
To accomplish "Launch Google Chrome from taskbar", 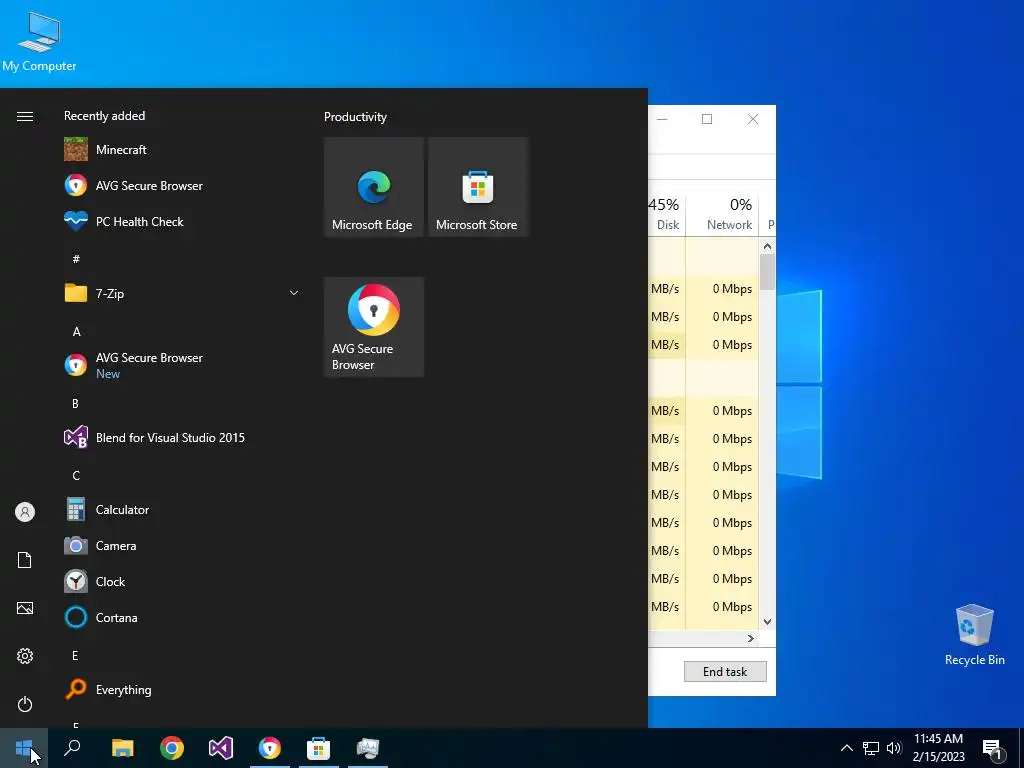I will 172,748.
